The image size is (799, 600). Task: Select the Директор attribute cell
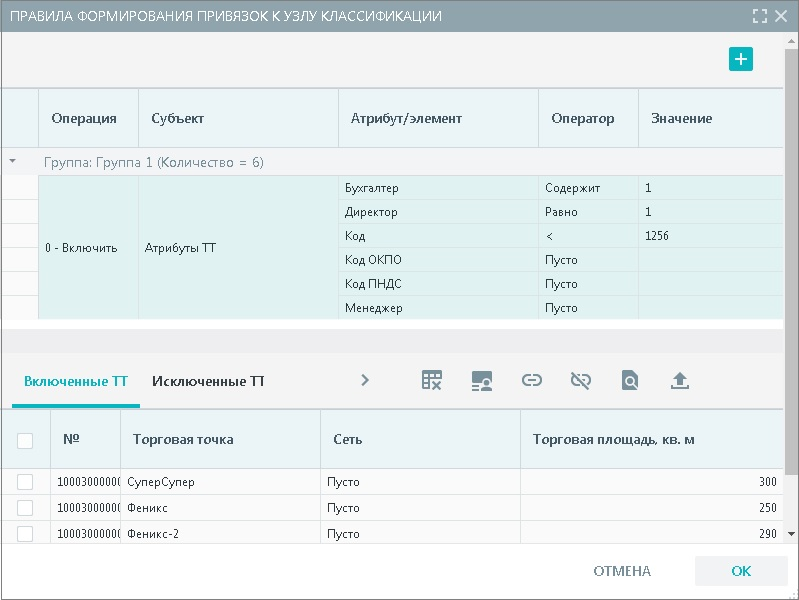point(438,212)
